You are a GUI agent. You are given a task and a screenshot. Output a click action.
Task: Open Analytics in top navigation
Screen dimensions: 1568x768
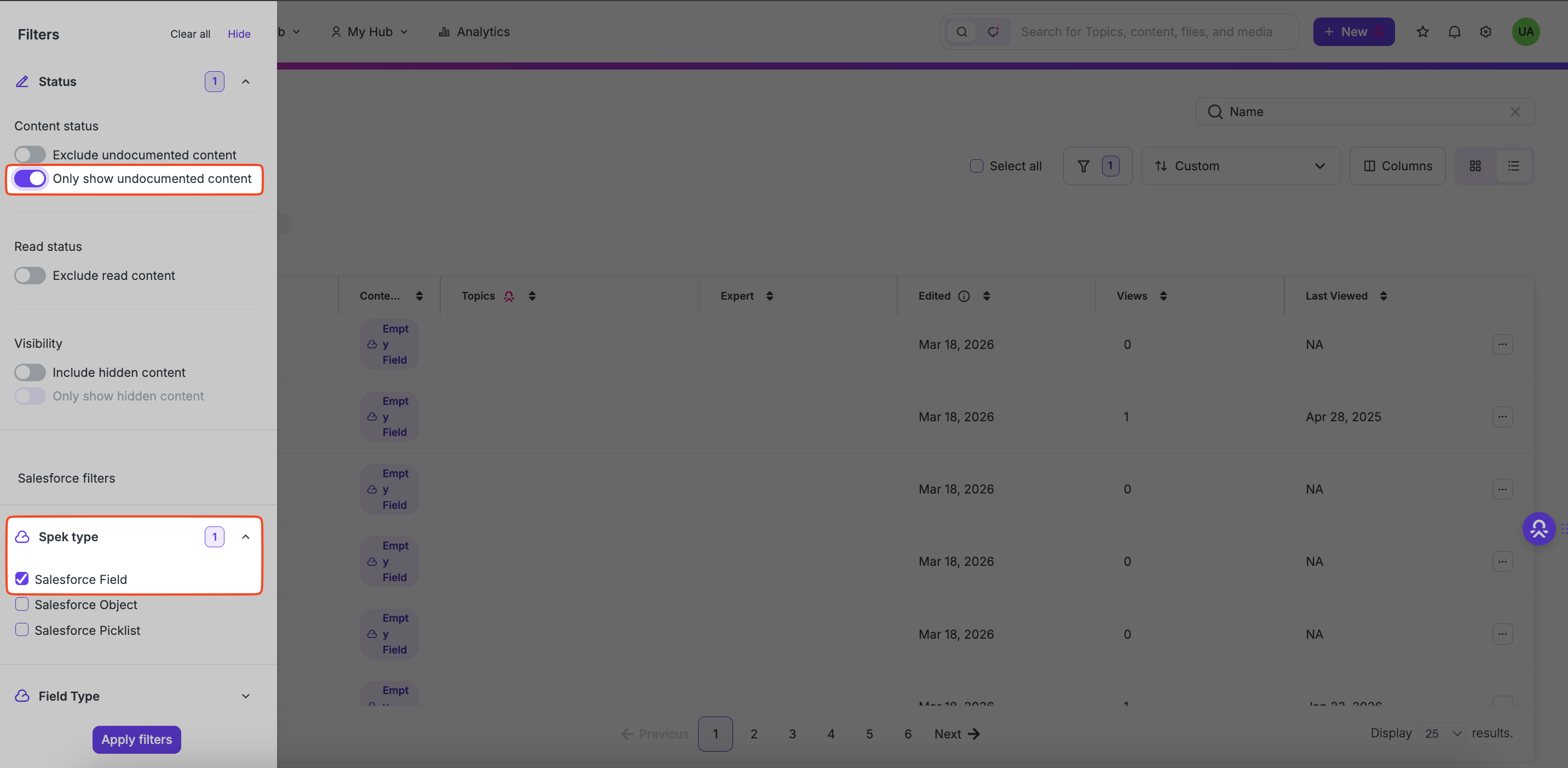coord(474,32)
